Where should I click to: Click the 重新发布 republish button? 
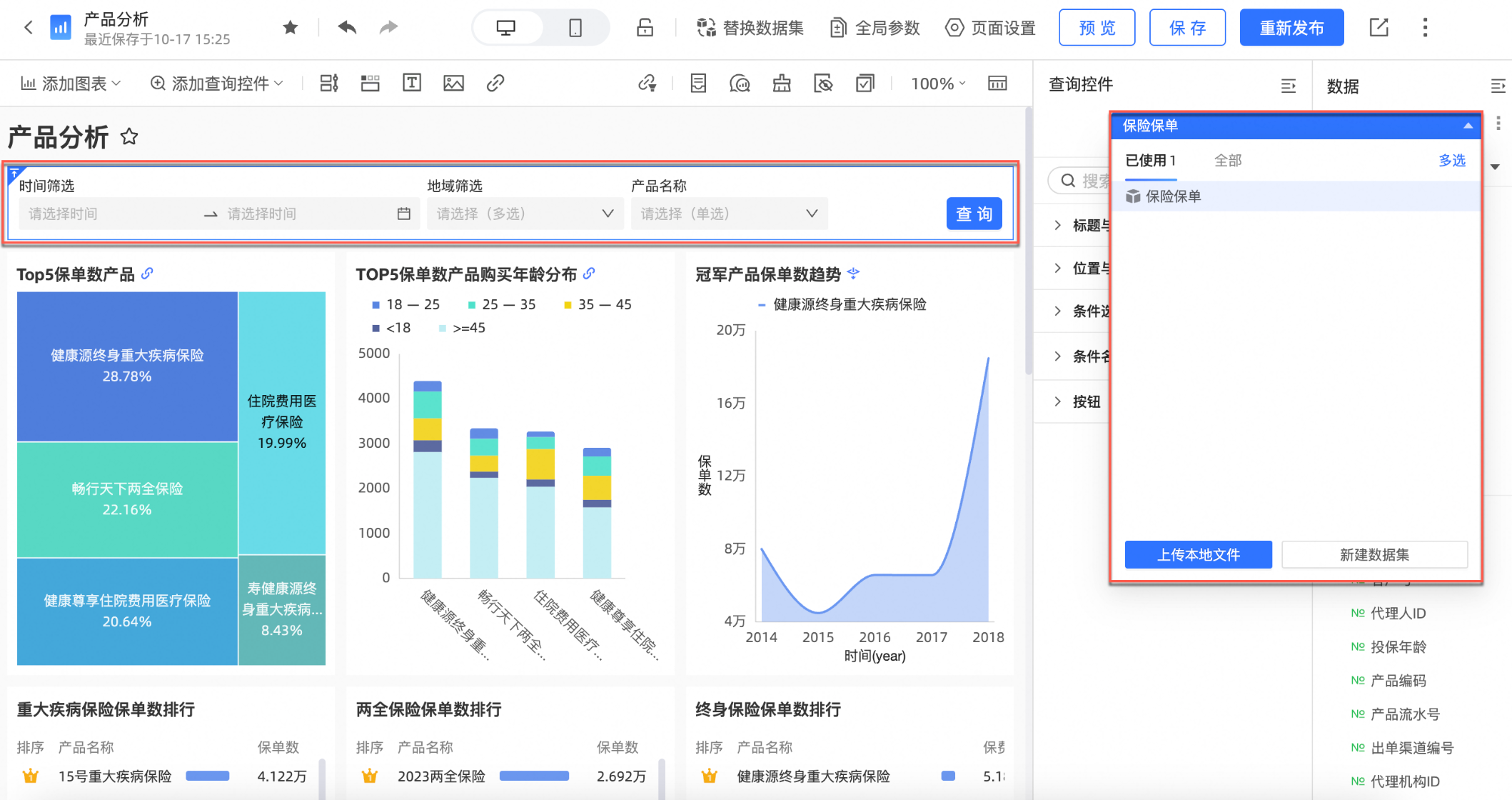point(1291,28)
